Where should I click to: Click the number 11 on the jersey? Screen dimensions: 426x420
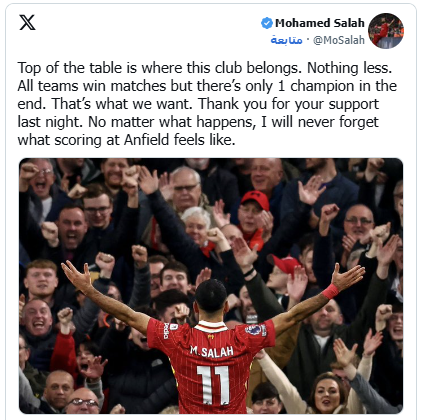[213, 385]
